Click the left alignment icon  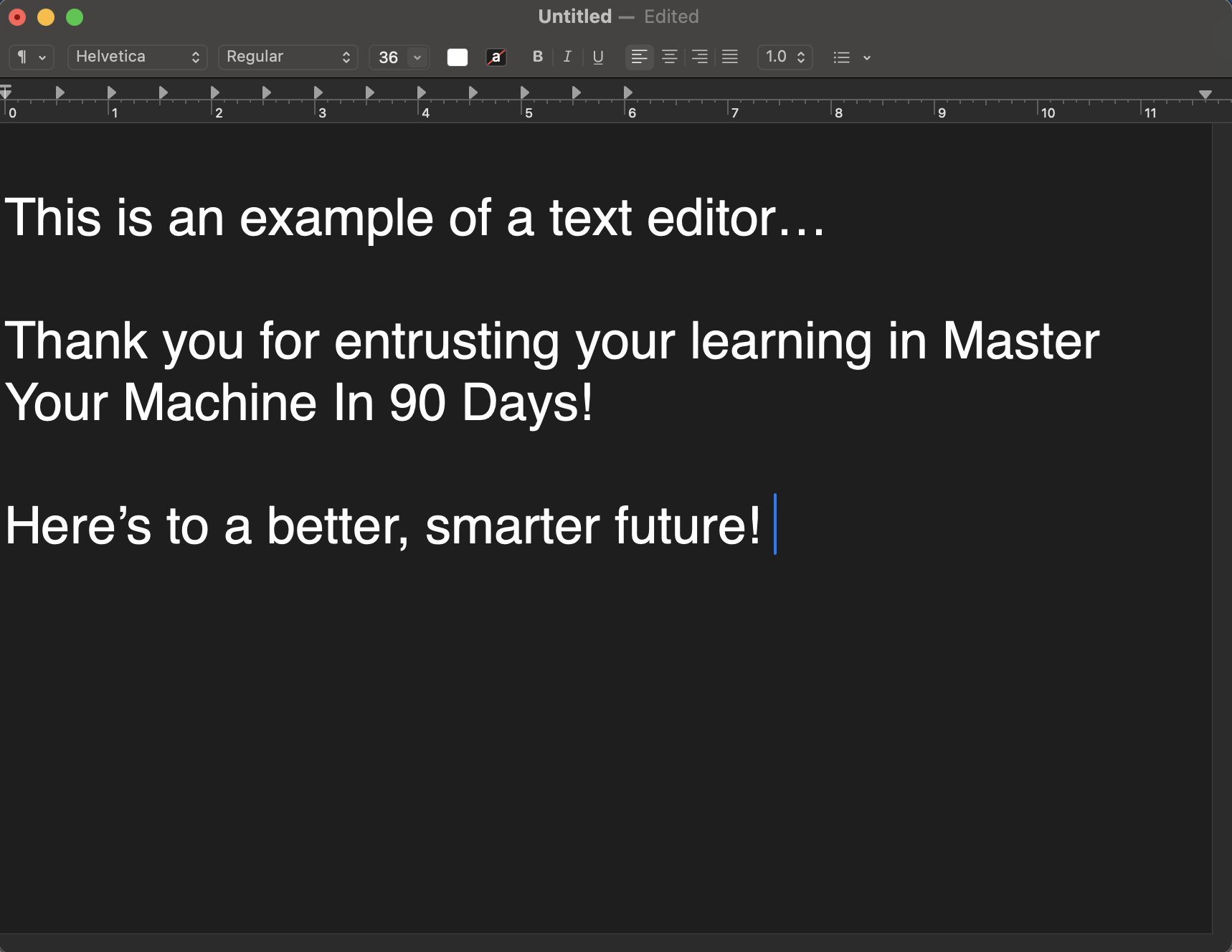click(639, 57)
